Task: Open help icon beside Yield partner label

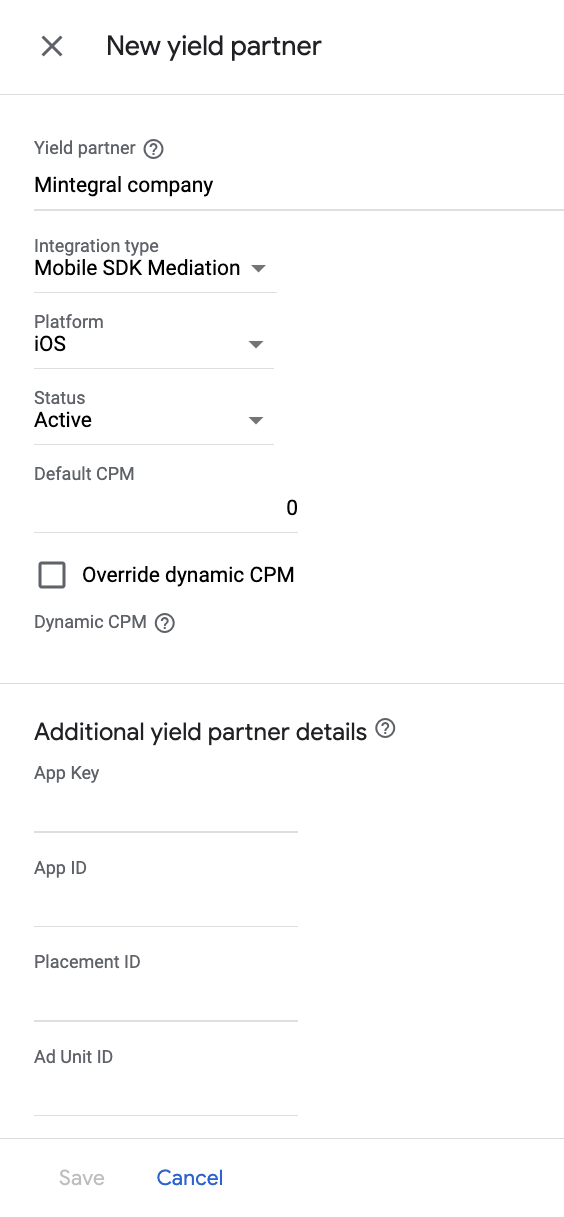Action: (153, 149)
